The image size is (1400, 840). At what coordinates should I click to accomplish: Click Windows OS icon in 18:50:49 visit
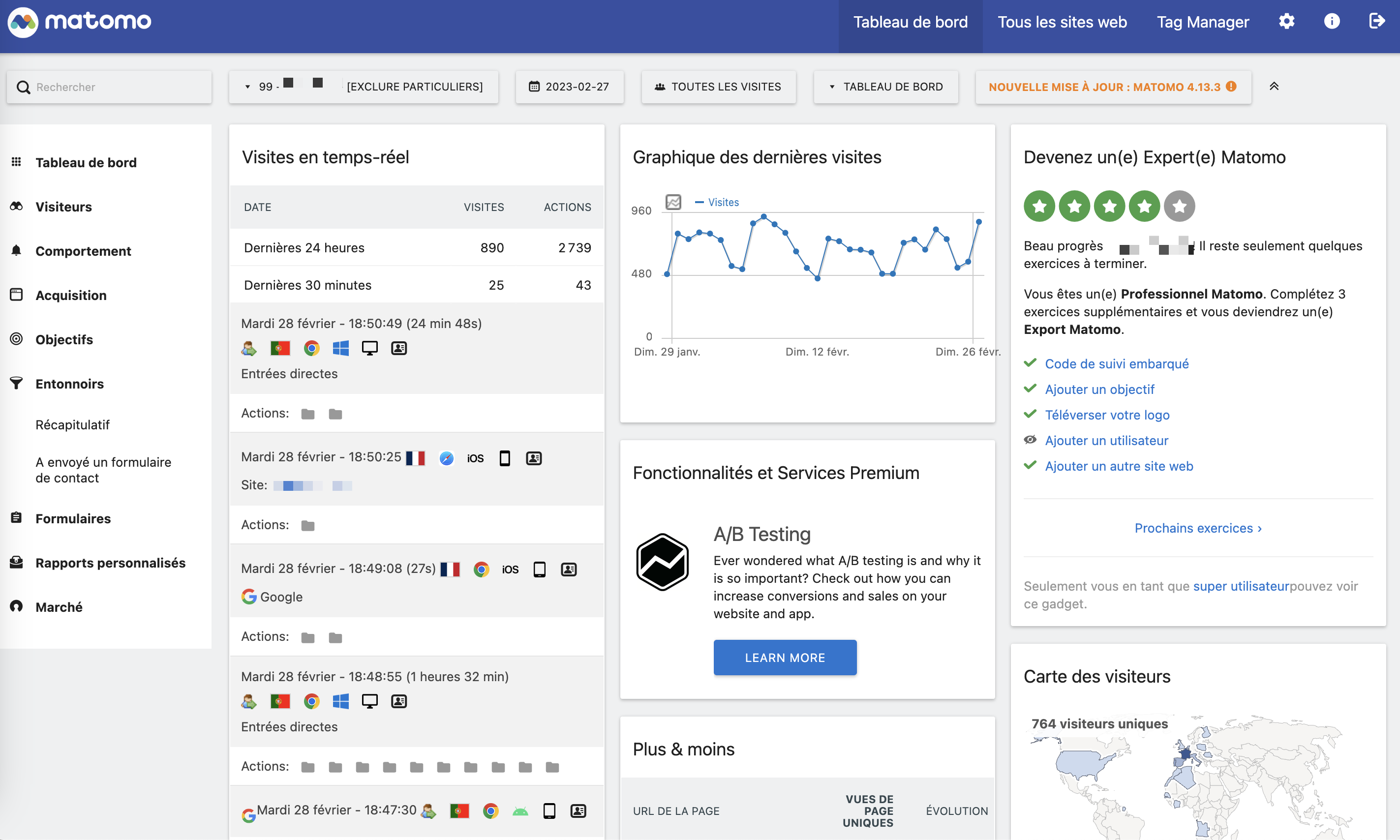pos(341,348)
